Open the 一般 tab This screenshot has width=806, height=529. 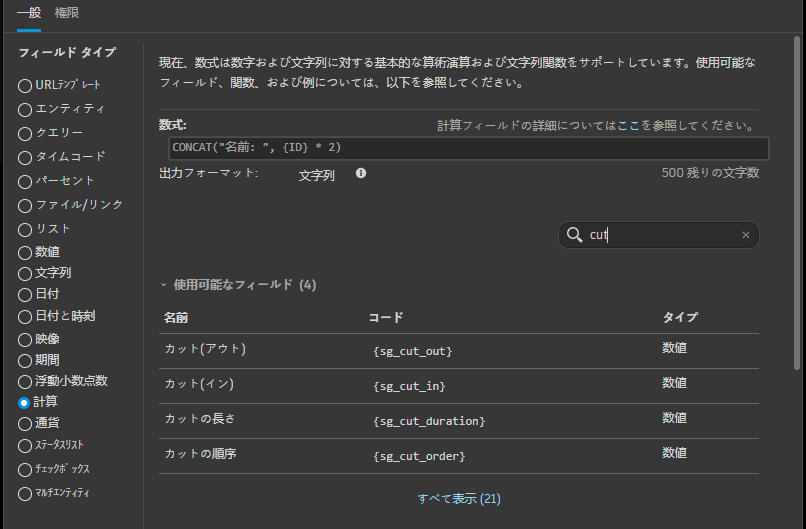pyautogui.click(x=28, y=13)
